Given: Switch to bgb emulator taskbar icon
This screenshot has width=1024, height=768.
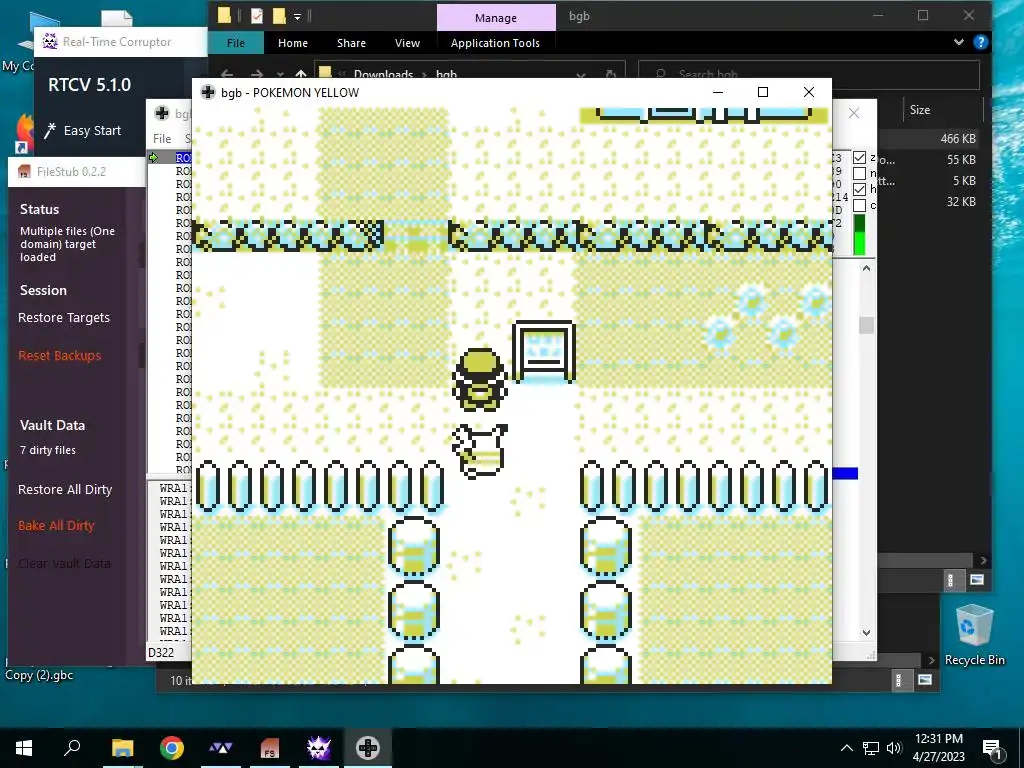Looking at the screenshot, I should pyautogui.click(x=368, y=748).
